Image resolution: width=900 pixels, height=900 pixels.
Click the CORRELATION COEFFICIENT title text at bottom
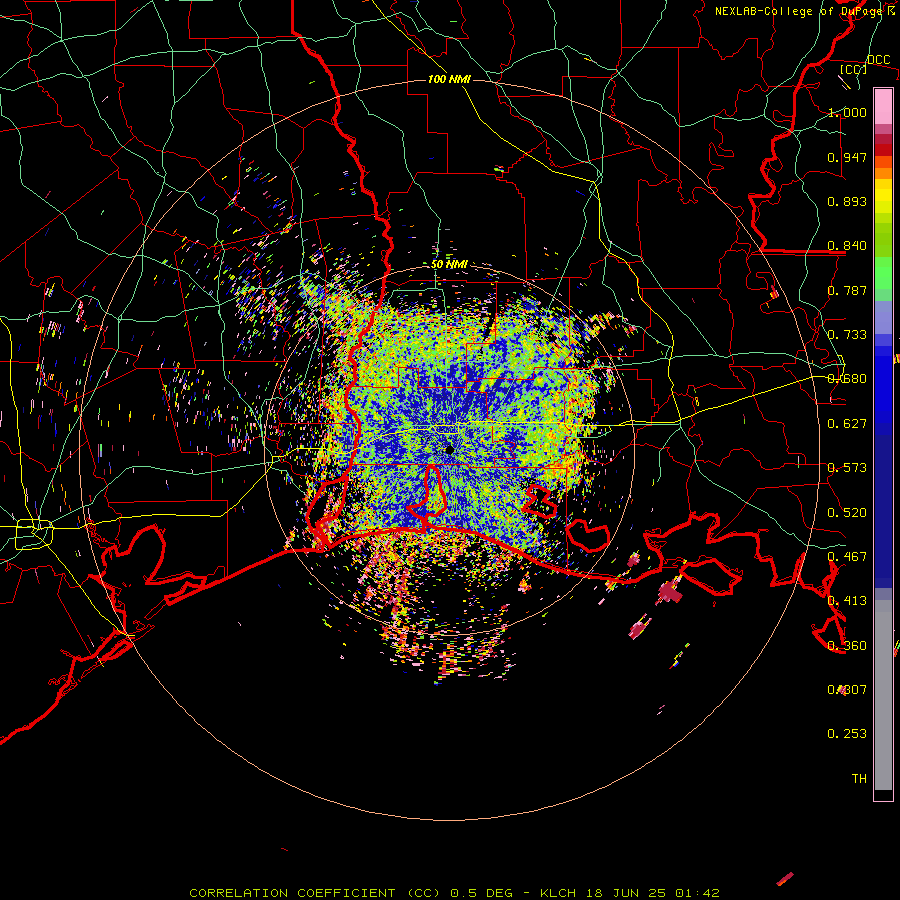point(292,893)
